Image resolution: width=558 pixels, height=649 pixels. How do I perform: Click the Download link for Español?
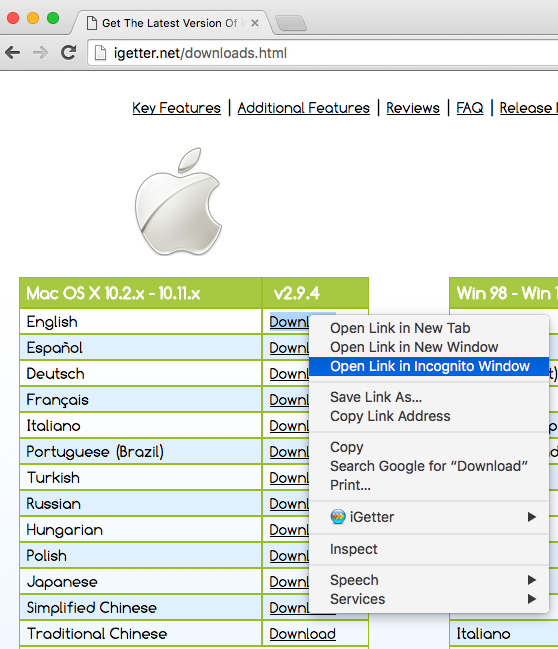[289, 348]
